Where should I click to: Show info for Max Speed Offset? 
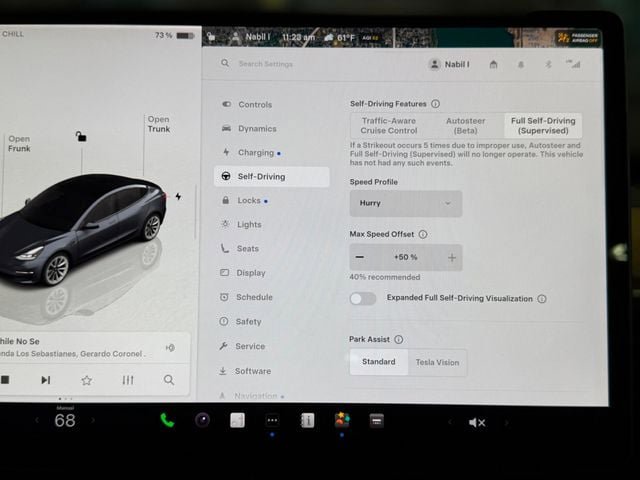point(423,234)
